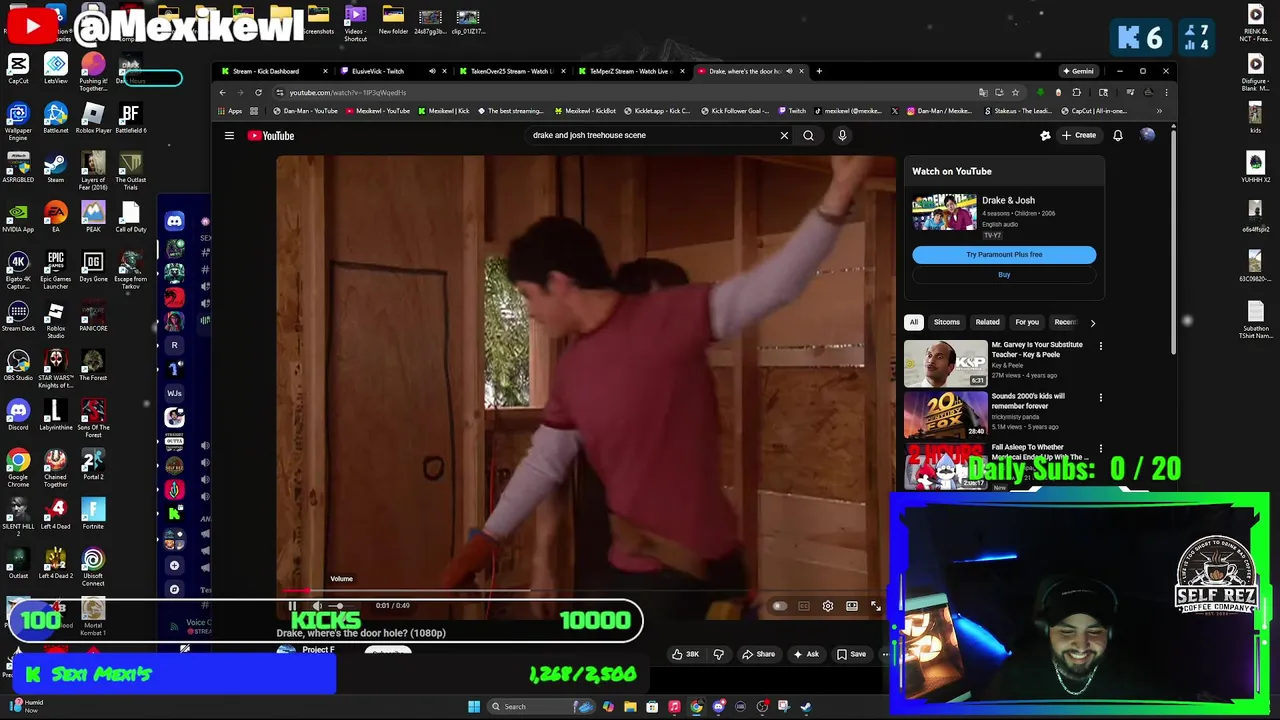Screen dimensions: 1280x720
Task: Click the Ask button below the video
Action: 806,654
